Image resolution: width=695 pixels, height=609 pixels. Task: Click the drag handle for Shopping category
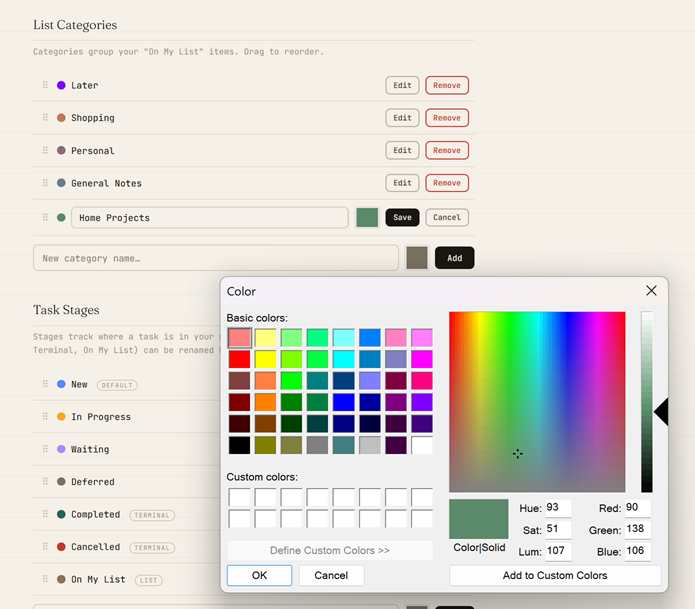pyautogui.click(x=45, y=117)
